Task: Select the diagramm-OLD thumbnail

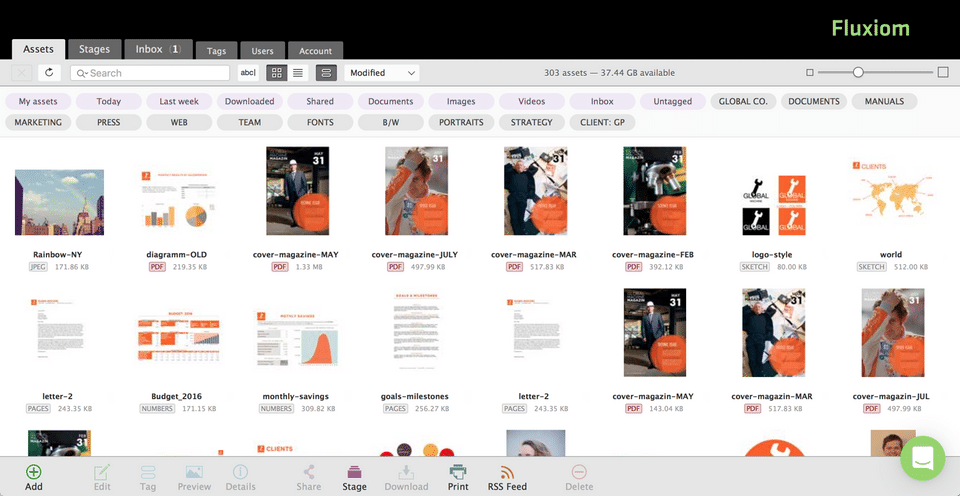Action: coord(178,200)
